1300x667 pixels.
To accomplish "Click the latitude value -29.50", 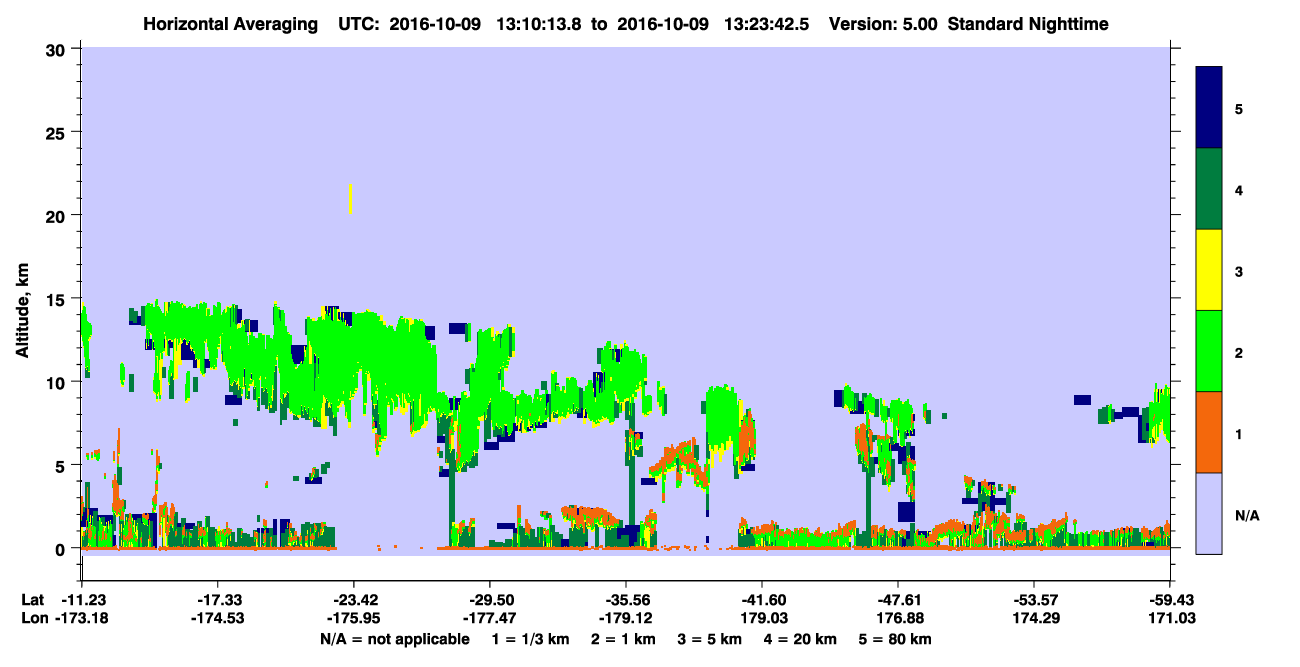I will click(489, 599).
